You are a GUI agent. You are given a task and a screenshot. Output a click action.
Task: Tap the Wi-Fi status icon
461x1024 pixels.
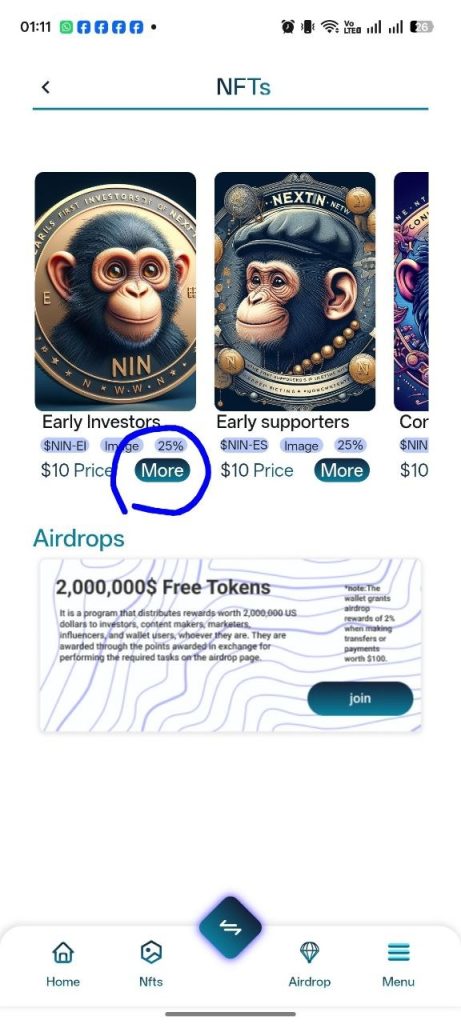(330, 27)
